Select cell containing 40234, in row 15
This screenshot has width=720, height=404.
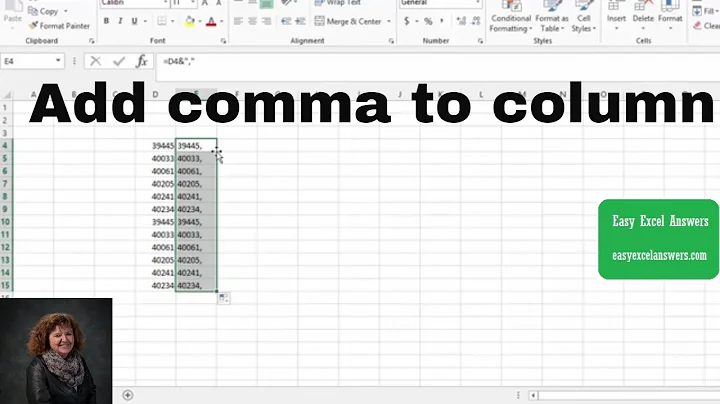pyautogui.click(x=196, y=285)
